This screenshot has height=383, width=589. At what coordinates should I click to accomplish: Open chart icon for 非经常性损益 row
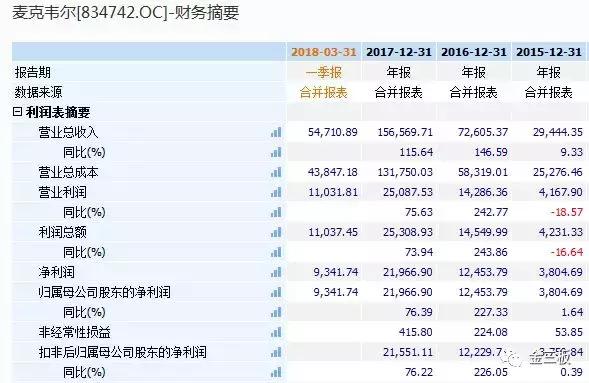[x=276, y=332]
